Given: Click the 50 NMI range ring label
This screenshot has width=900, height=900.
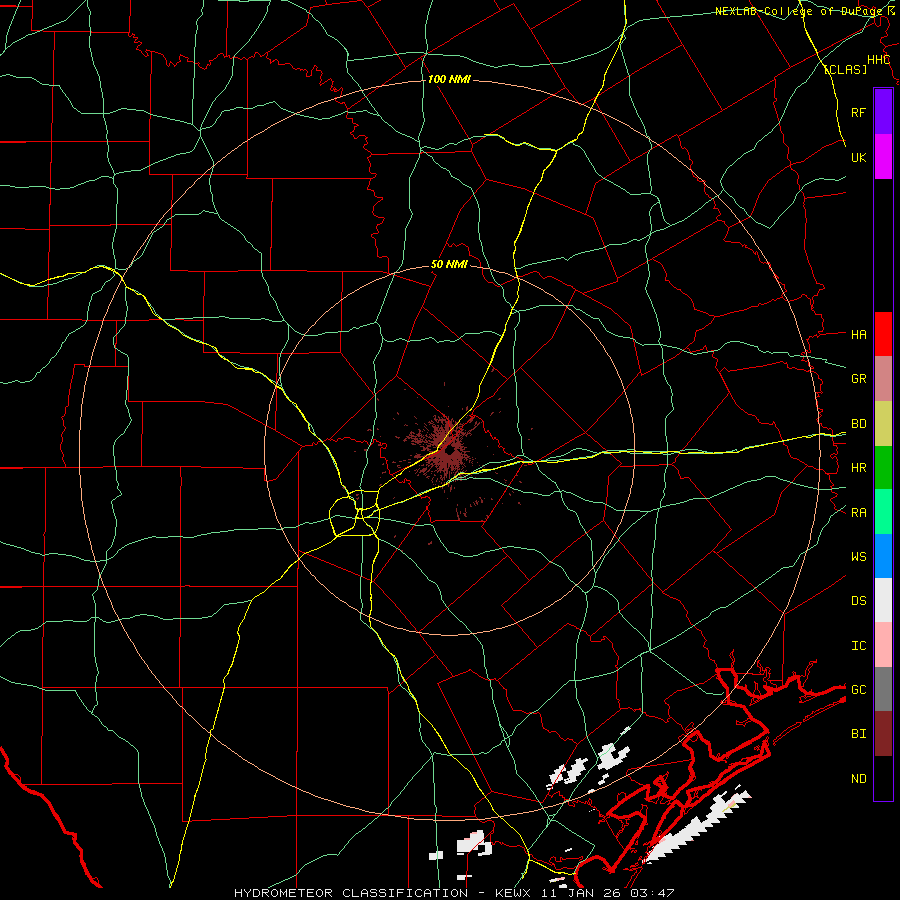Looking at the screenshot, I should point(449,264).
